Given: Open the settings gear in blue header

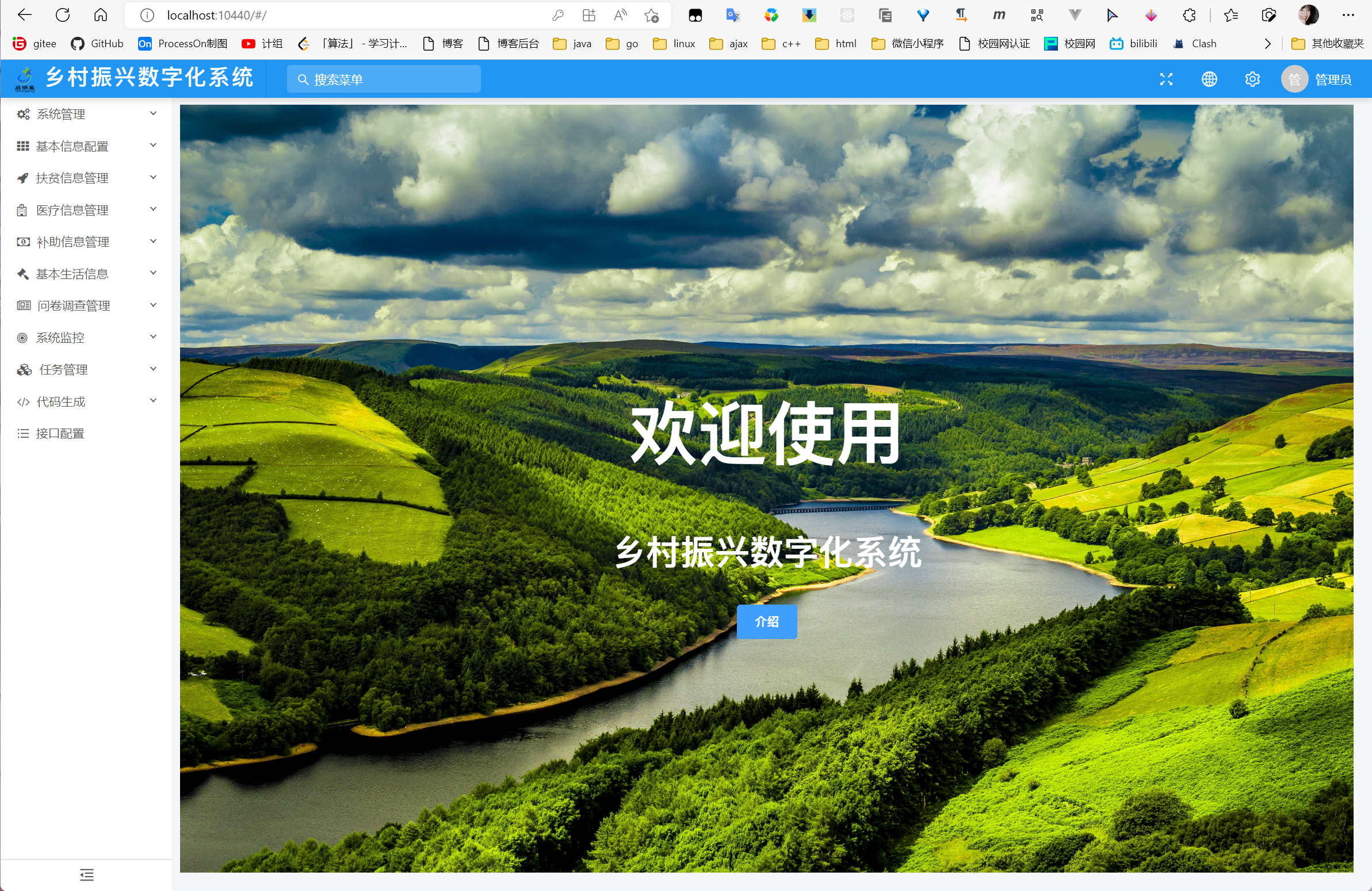Looking at the screenshot, I should click(1252, 79).
